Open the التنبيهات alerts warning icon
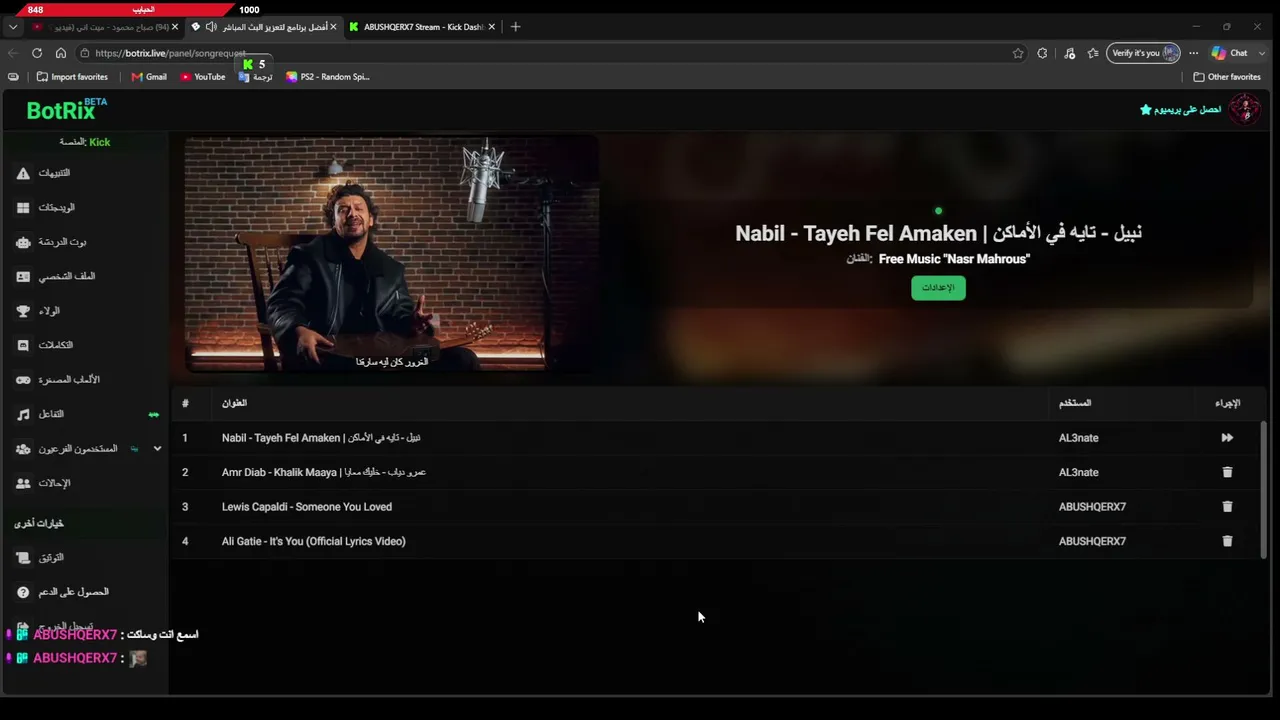This screenshot has width=1280, height=720. point(23,173)
